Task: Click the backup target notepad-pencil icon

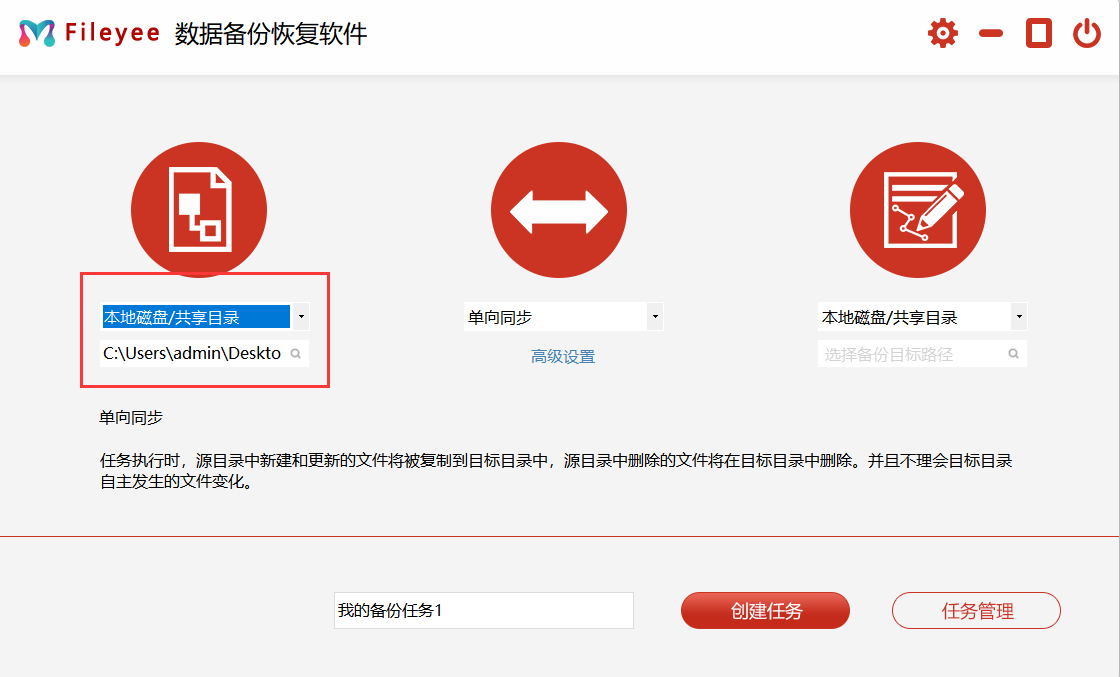Action: tap(917, 210)
